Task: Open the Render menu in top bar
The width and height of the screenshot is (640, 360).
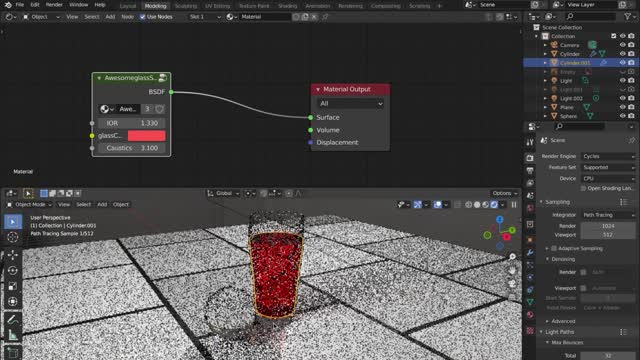Action: click(x=54, y=5)
